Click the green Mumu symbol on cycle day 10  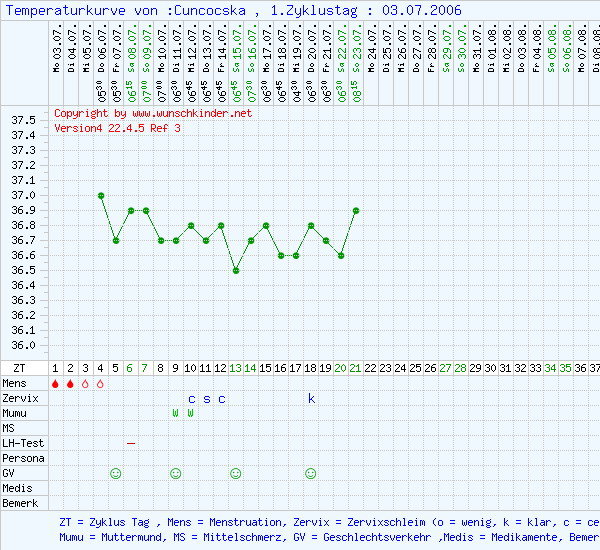191,413
